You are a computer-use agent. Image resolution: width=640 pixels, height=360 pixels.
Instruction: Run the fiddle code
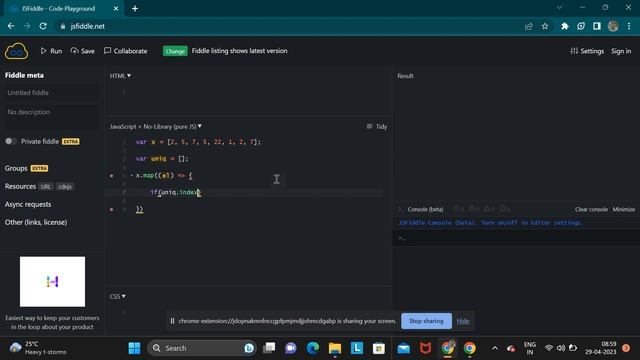(51, 51)
